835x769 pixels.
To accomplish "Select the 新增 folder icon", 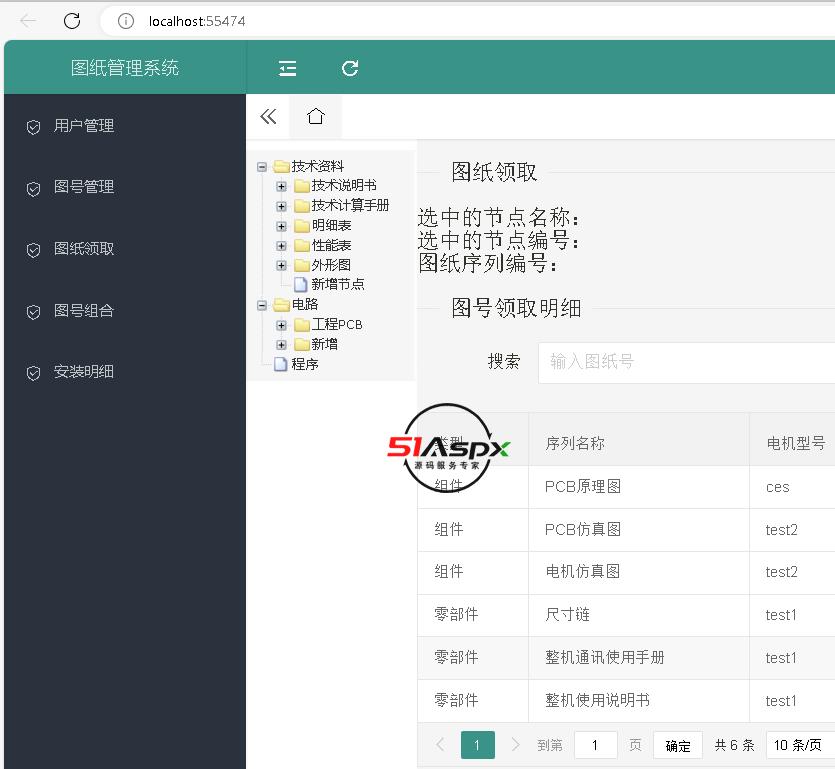I will tap(301, 344).
